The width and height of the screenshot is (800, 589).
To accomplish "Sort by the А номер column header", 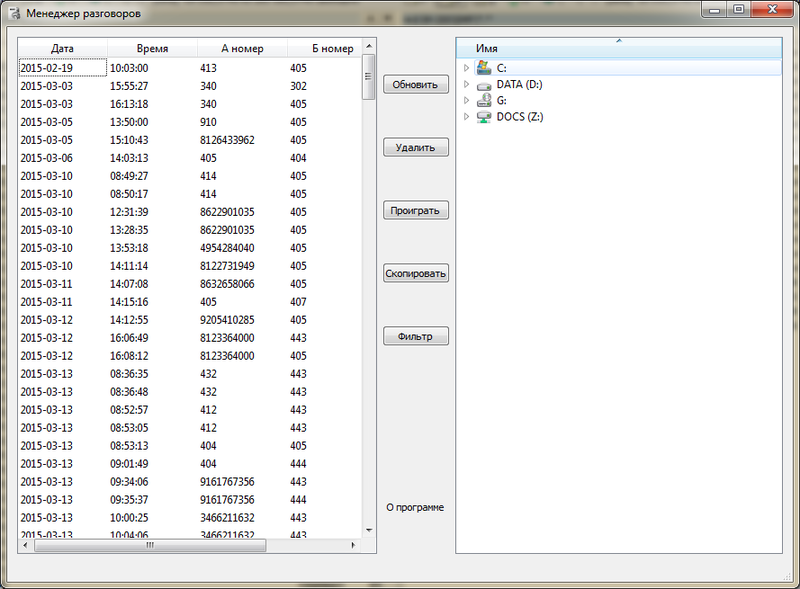I will 240,48.
